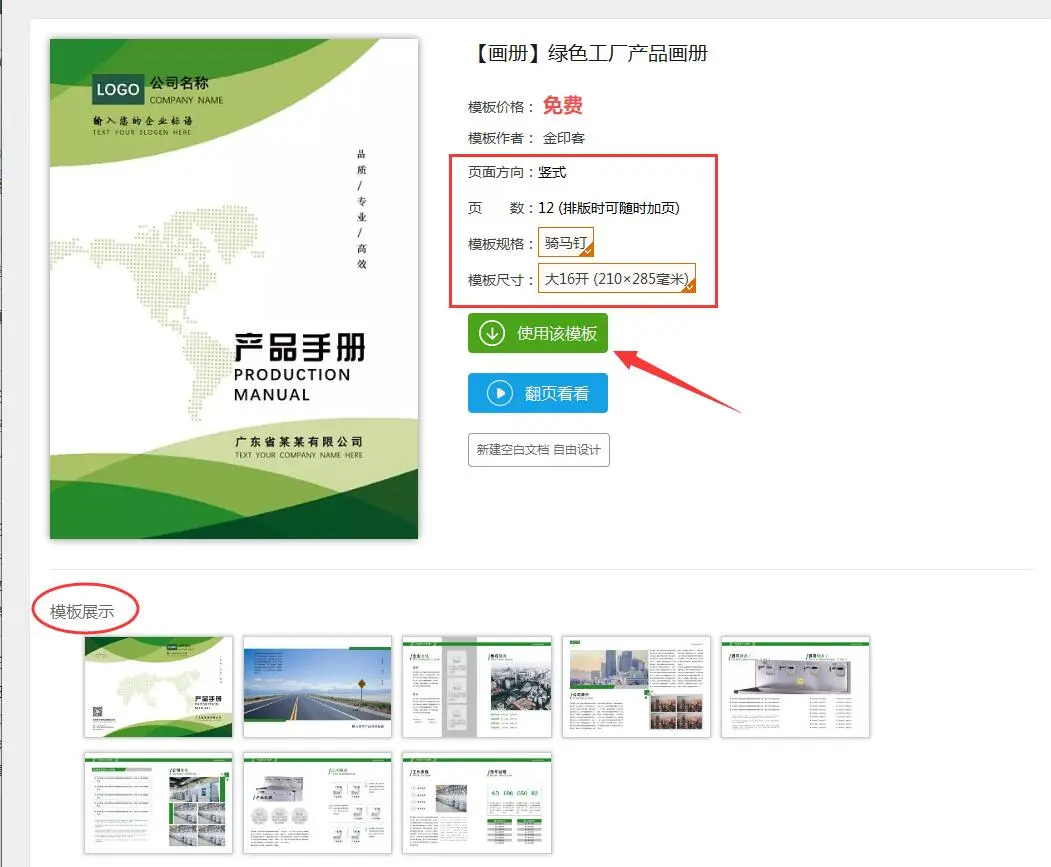Viewport: 1051px width, 867px height.
Task: Select the 骑马钉 binding option
Action: point(565,243)
